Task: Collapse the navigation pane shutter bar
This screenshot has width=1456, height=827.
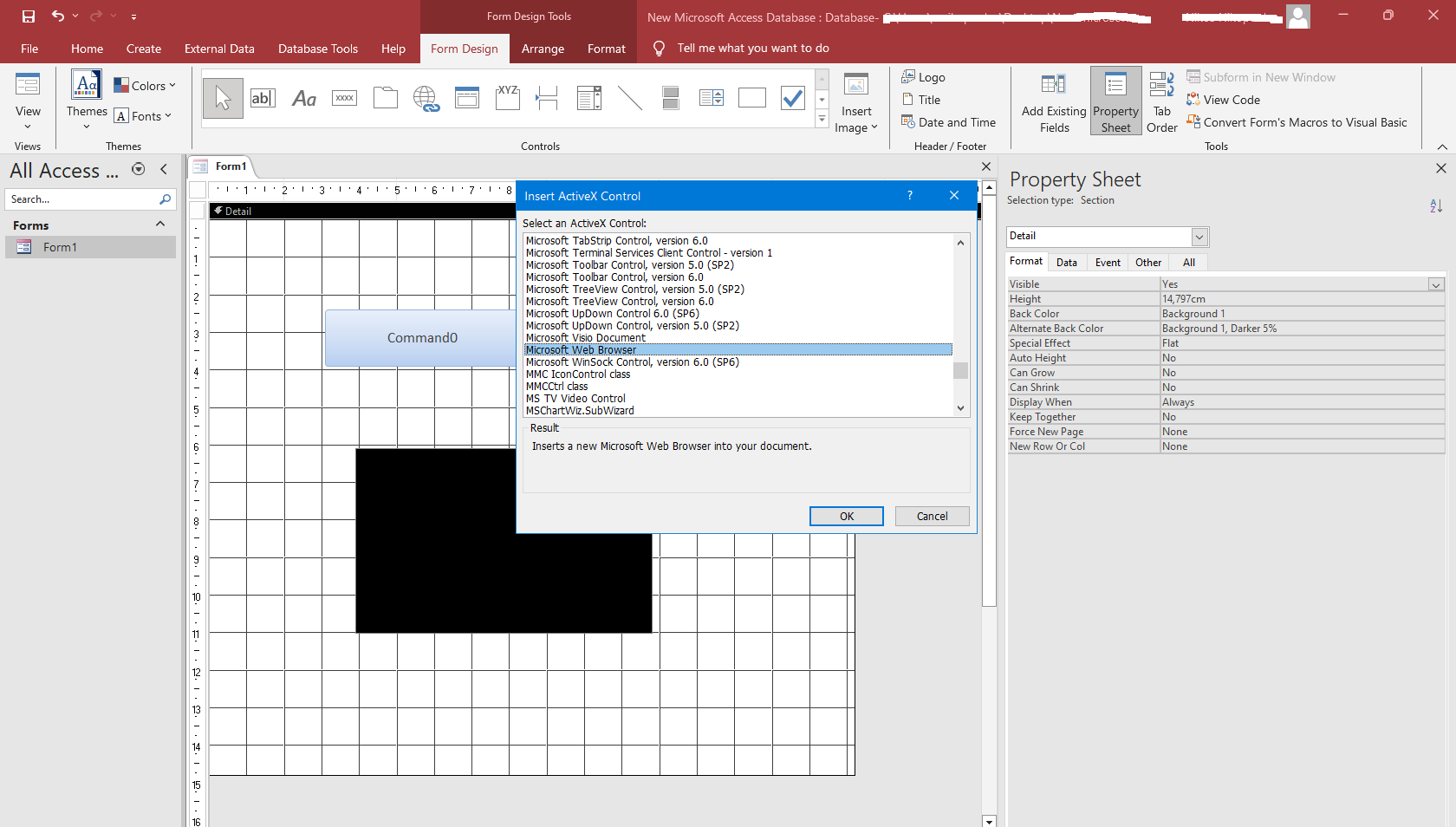Action: pos(164,170)
